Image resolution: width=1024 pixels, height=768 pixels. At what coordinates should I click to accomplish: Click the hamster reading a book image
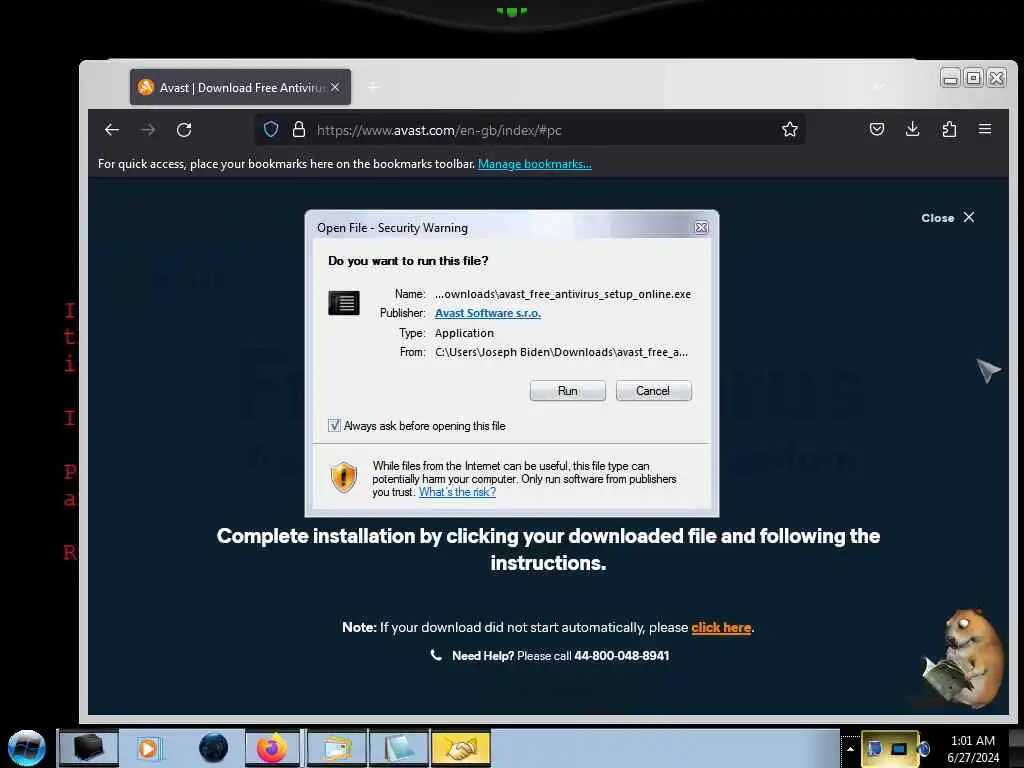pos(962,658)
